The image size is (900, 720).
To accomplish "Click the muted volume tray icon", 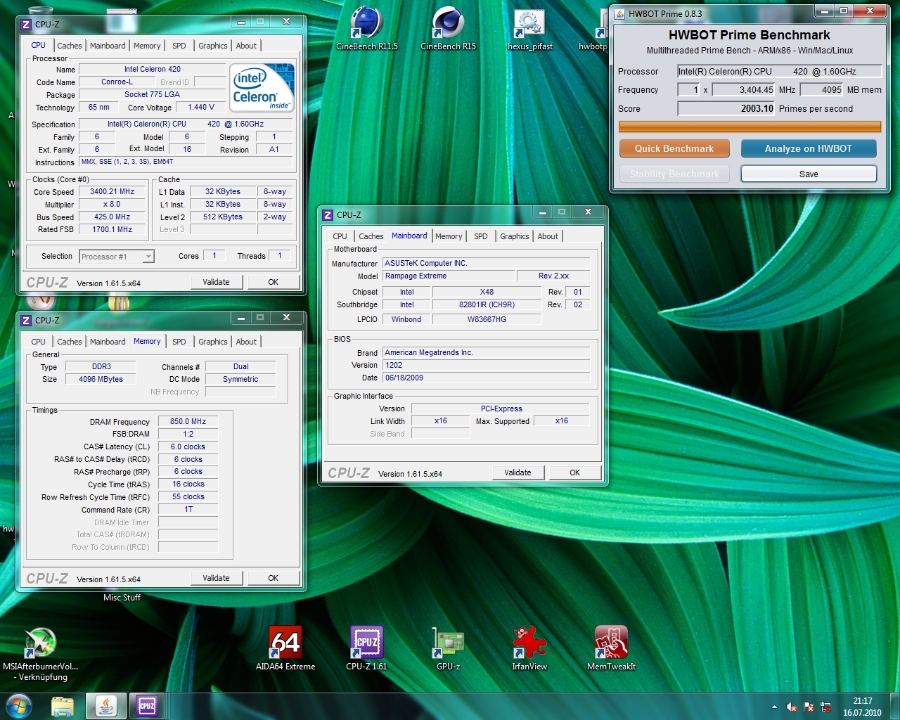I will (792, 707).
